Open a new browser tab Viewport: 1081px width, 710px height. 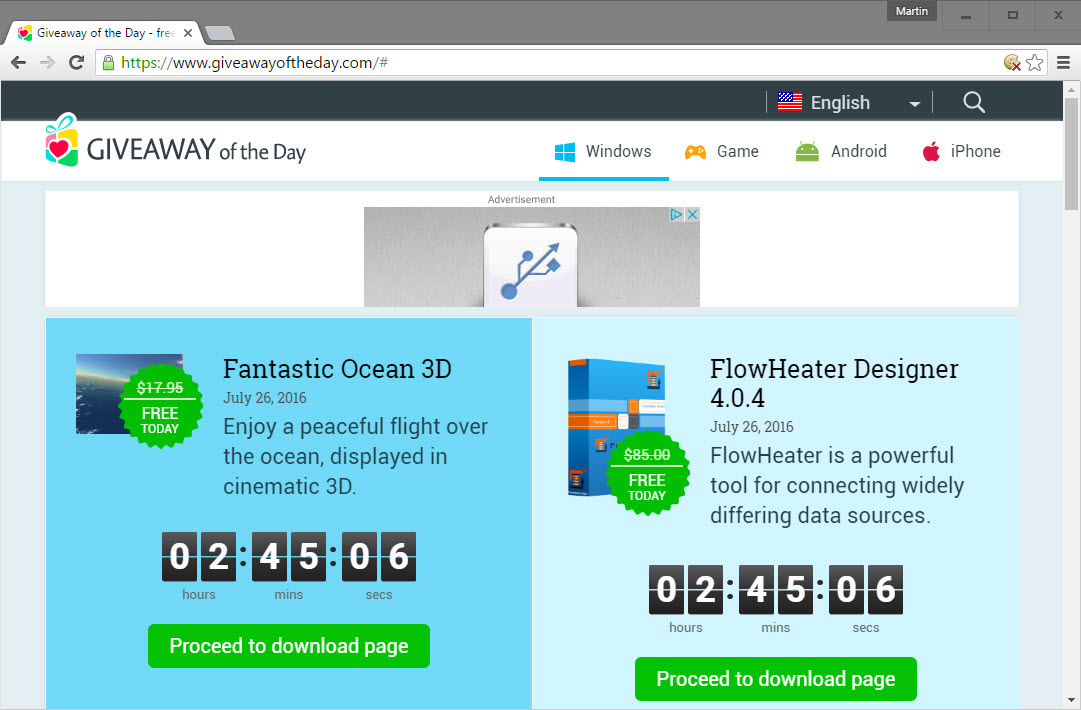[220, 33]
